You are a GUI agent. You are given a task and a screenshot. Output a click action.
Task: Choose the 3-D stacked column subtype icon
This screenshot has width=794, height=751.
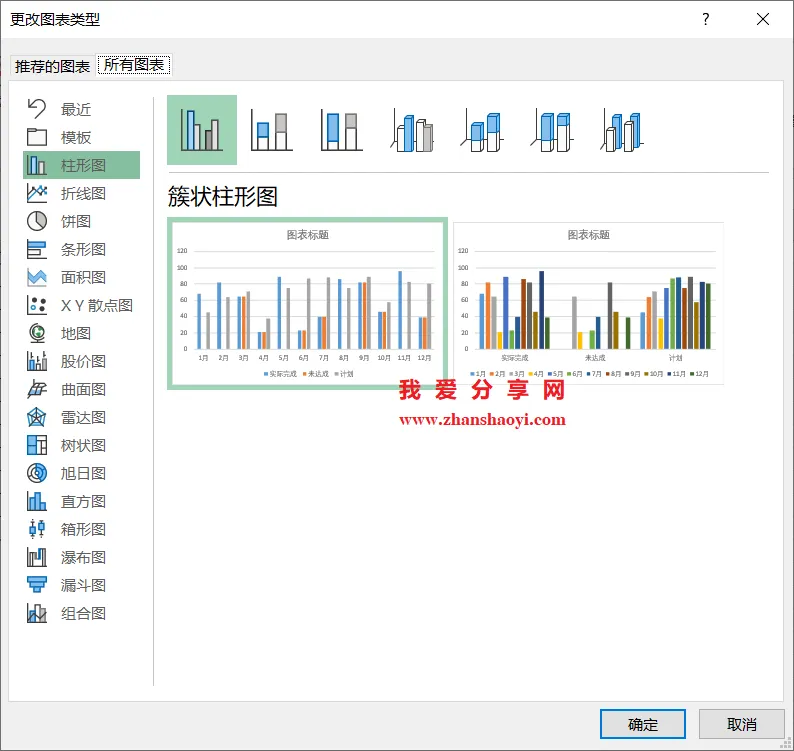(482, 130)
